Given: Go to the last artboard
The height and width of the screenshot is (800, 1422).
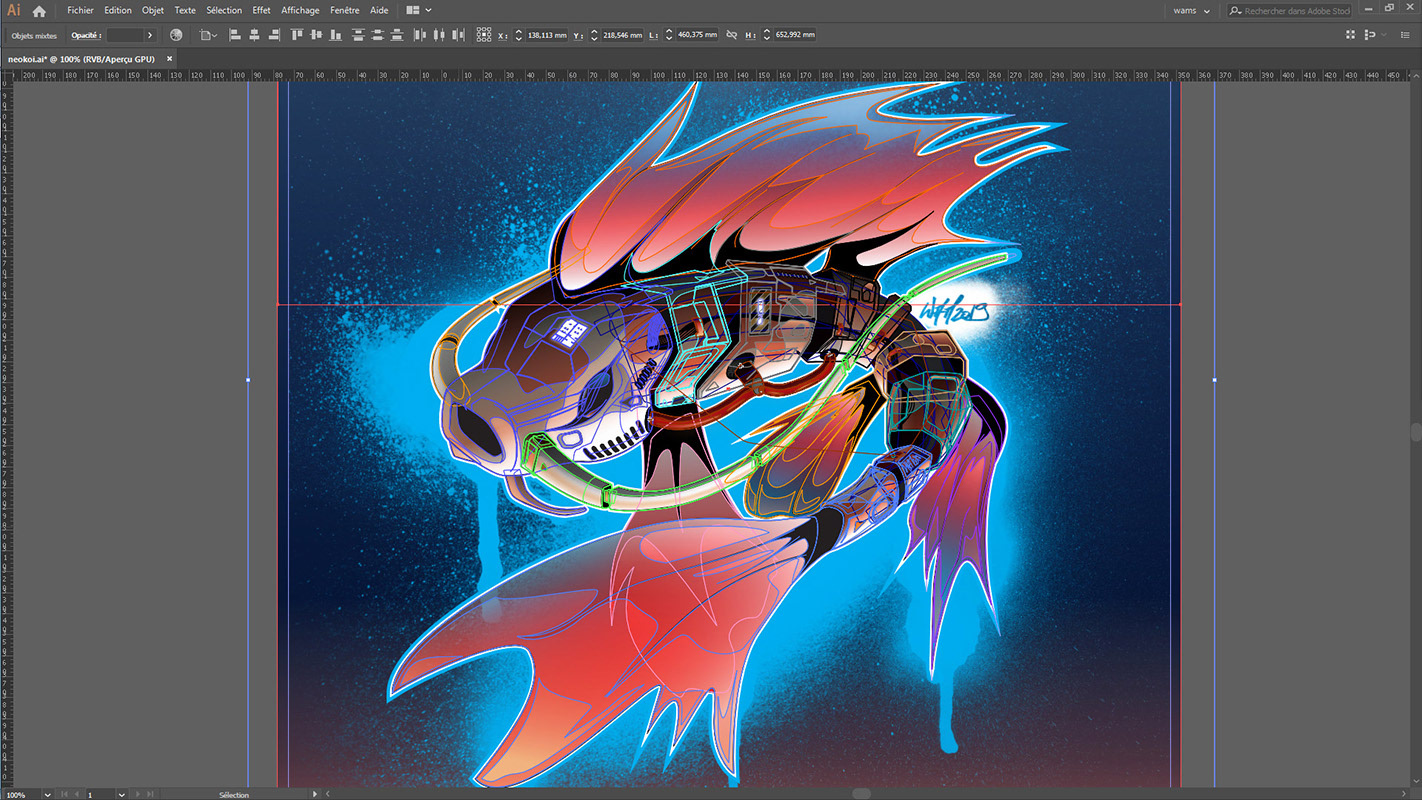Looking at the screenshot, I should [150, 795].
